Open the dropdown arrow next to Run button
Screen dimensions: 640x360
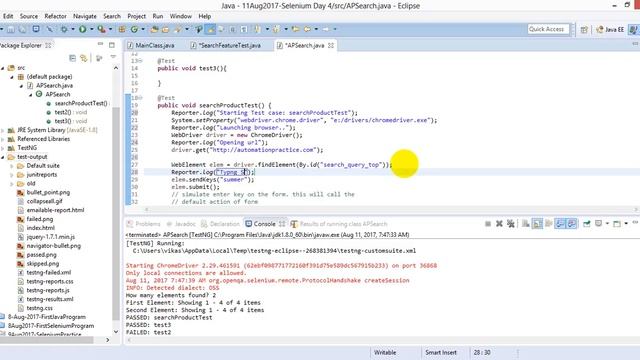pos(91,29)
